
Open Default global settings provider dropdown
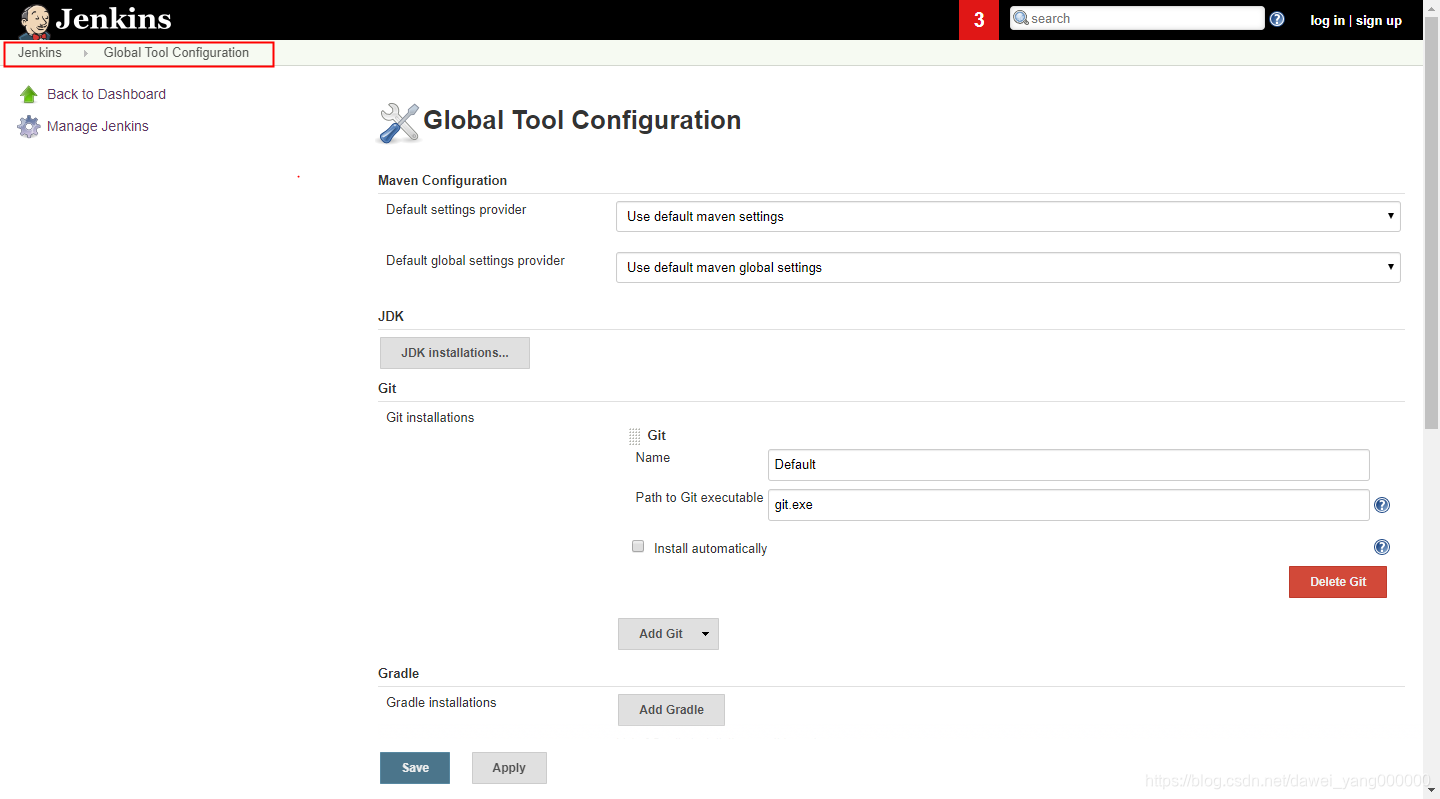[1008, 267]
